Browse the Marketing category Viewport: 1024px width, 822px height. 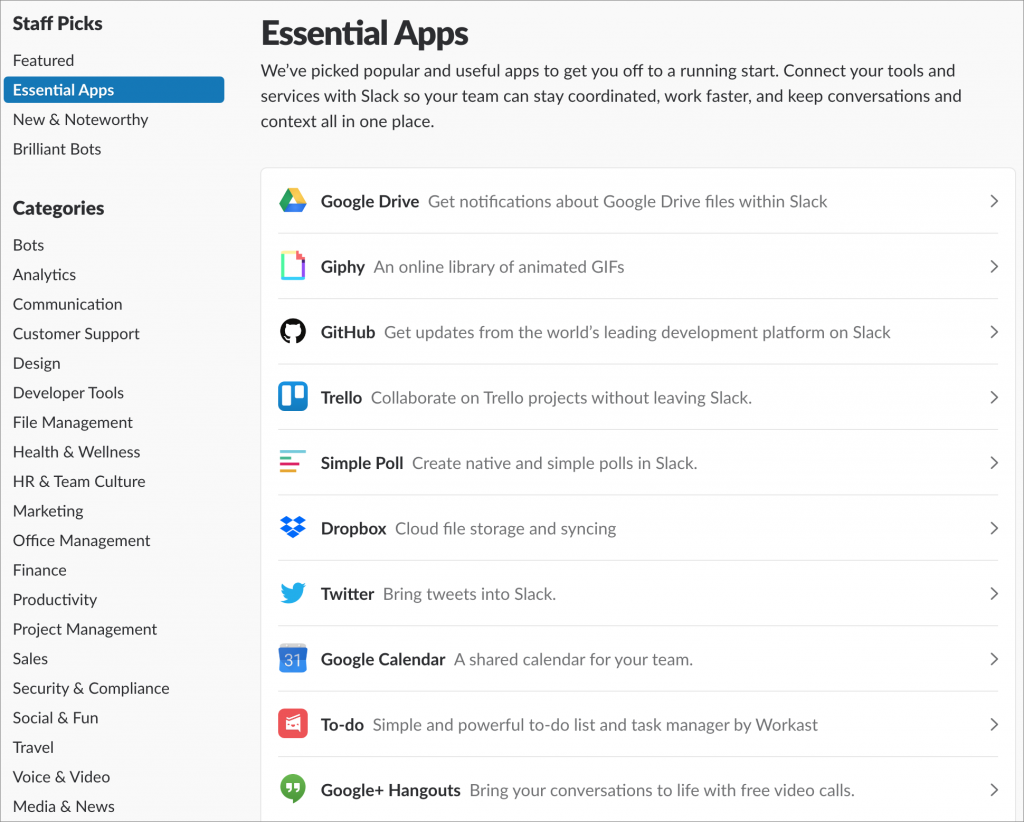[x=48, y=511]
